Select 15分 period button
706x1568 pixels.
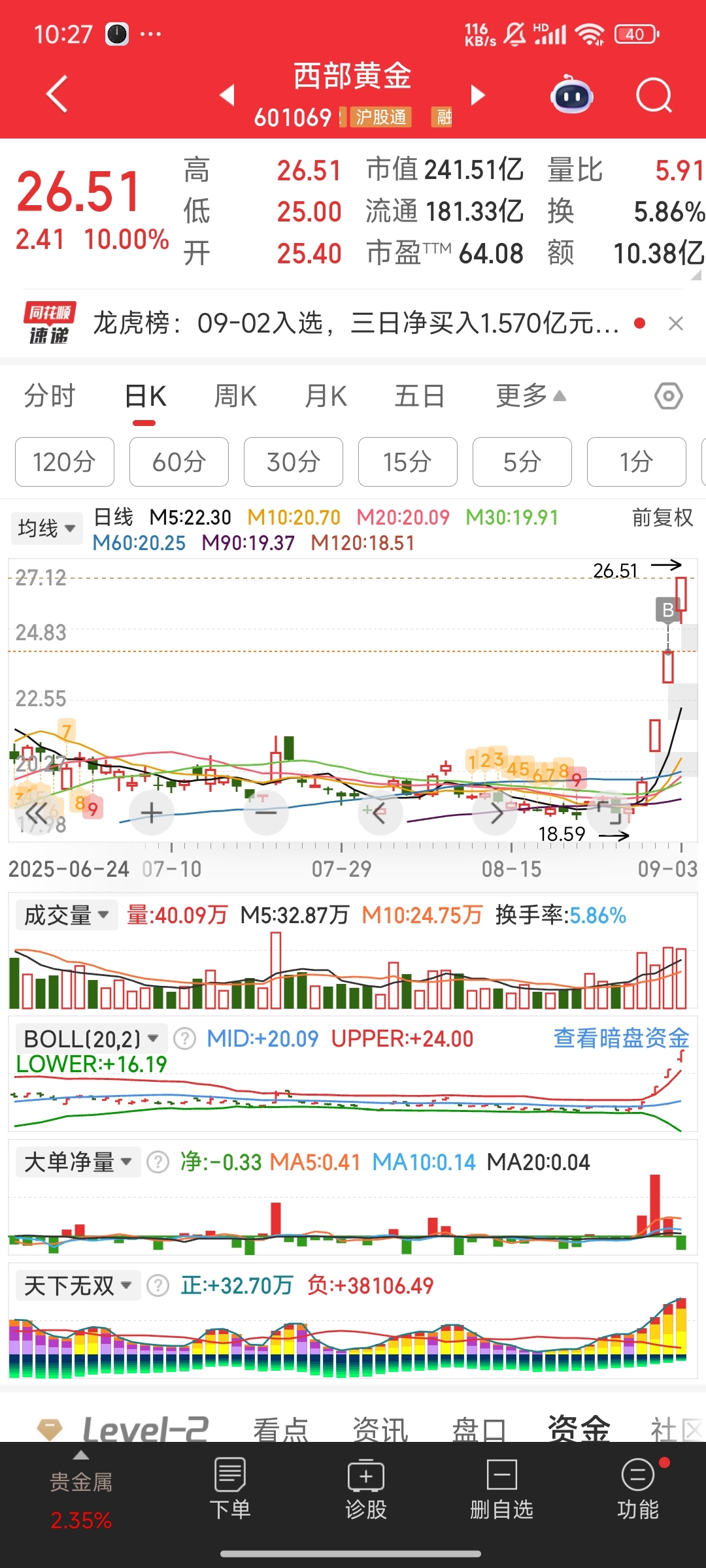pos(408,462)
